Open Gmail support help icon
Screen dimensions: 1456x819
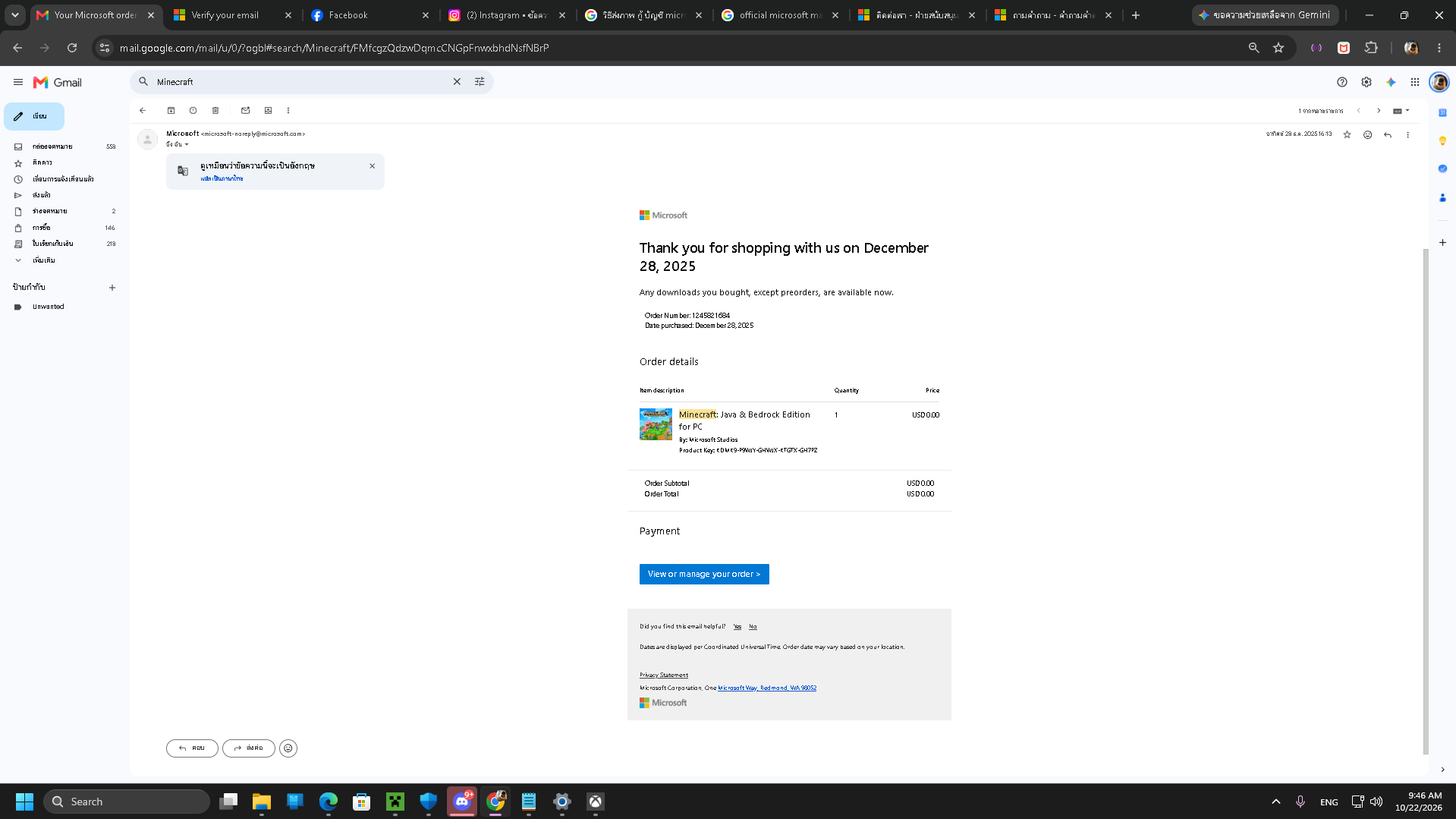1342,82
